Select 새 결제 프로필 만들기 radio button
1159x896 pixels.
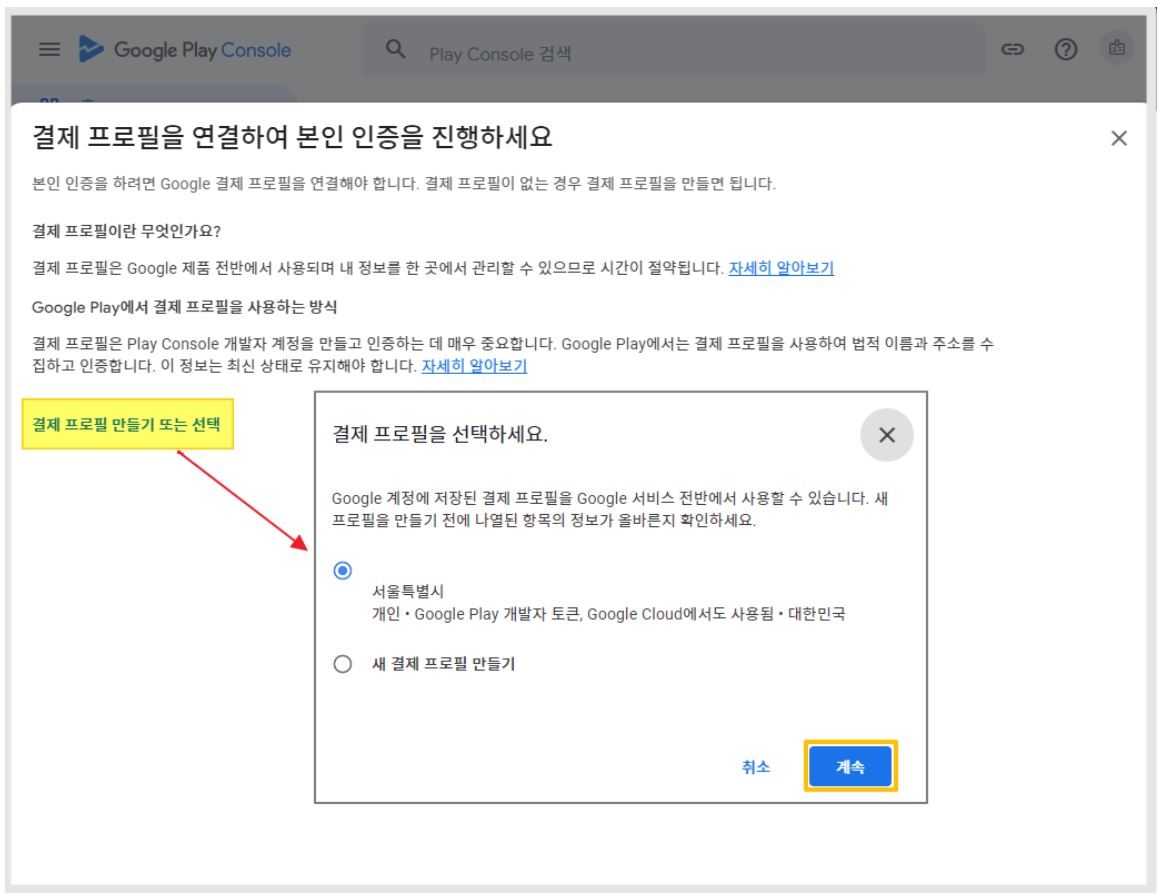click(x=342, y=664)
